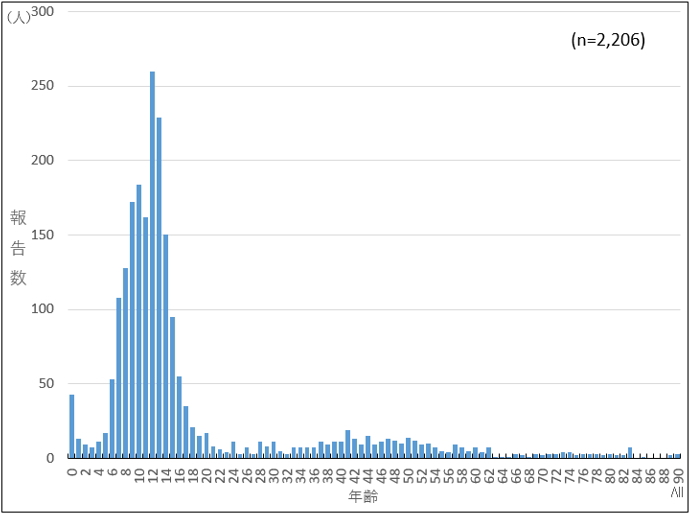
Task: Click the y-axis value 100
Action: 43,309
